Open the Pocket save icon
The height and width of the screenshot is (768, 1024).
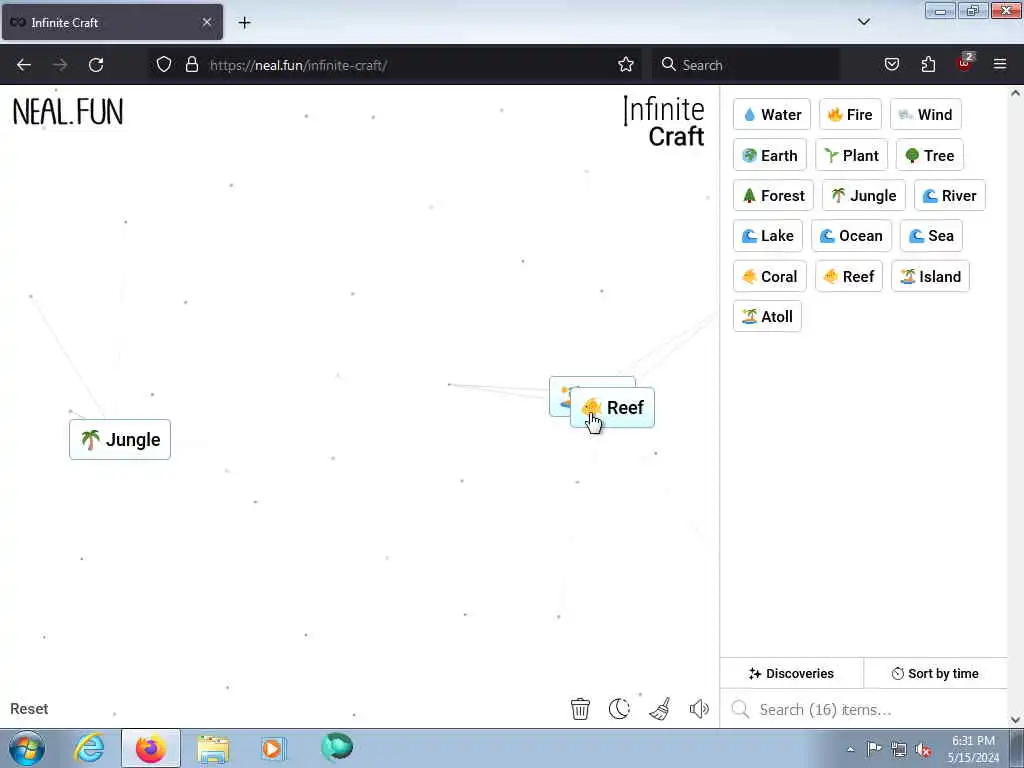pyautogui.click(x=891, y=64)
